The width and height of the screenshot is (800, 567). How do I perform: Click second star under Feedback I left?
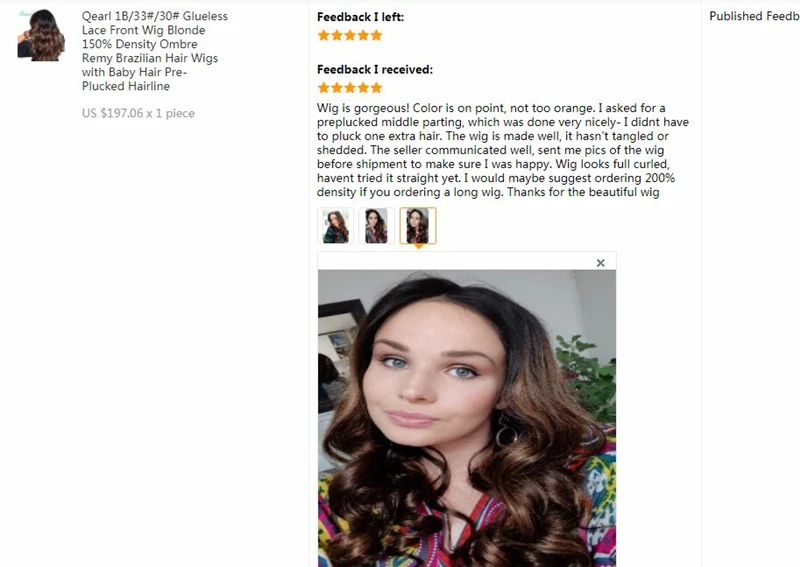[x=337, y=35]
